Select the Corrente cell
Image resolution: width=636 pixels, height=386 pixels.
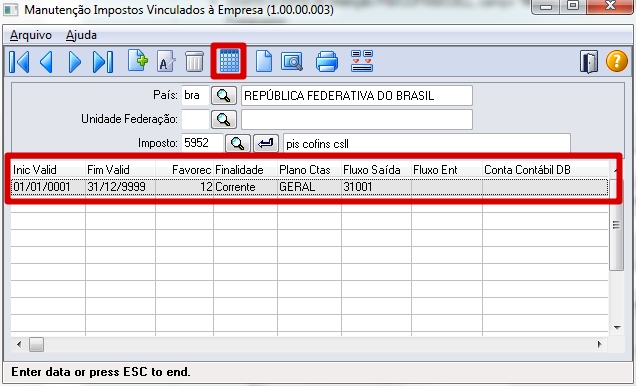pyautogui.click(x=245, y=187)
